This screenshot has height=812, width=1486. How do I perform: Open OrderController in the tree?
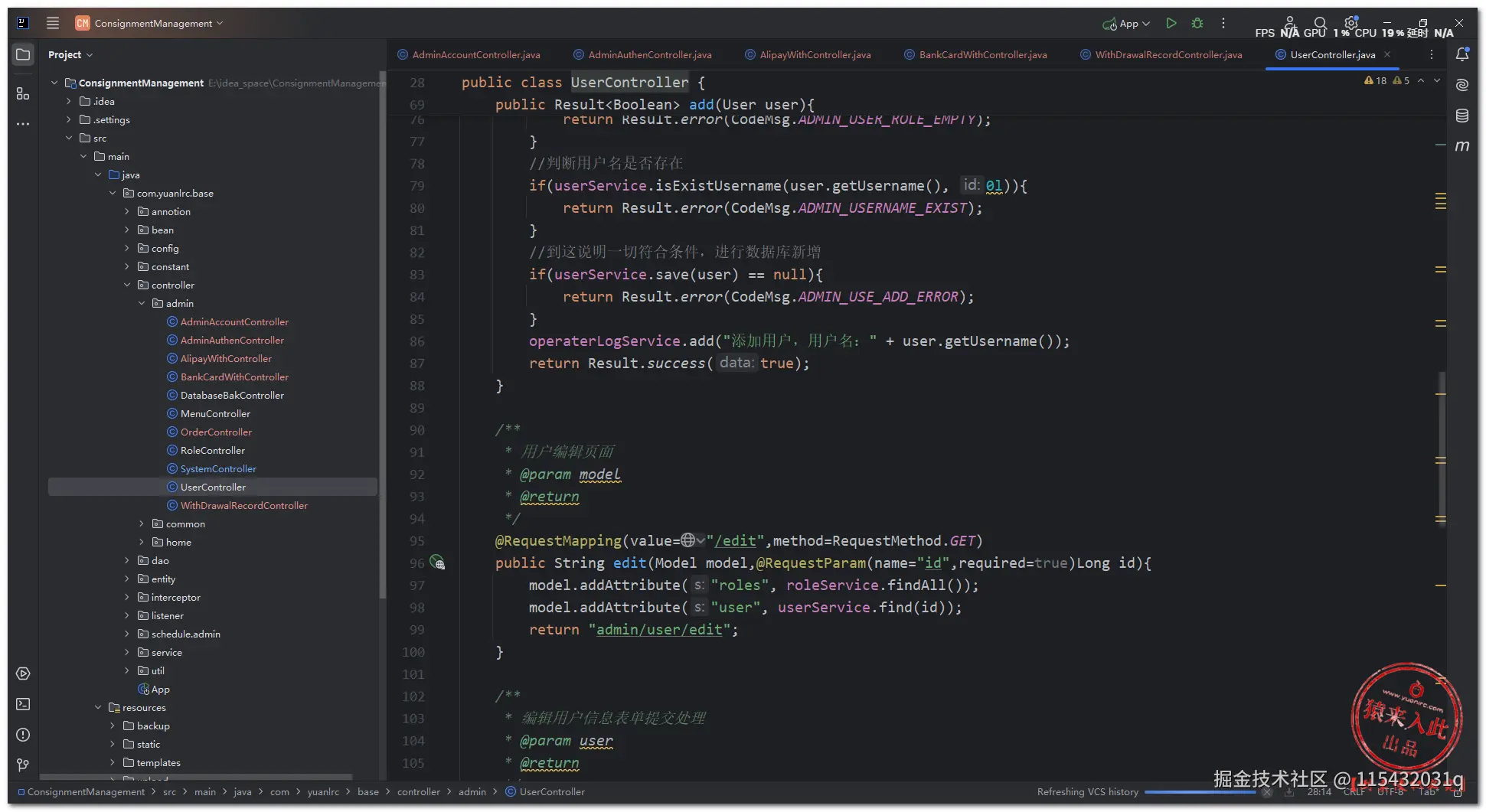[216, 432]
